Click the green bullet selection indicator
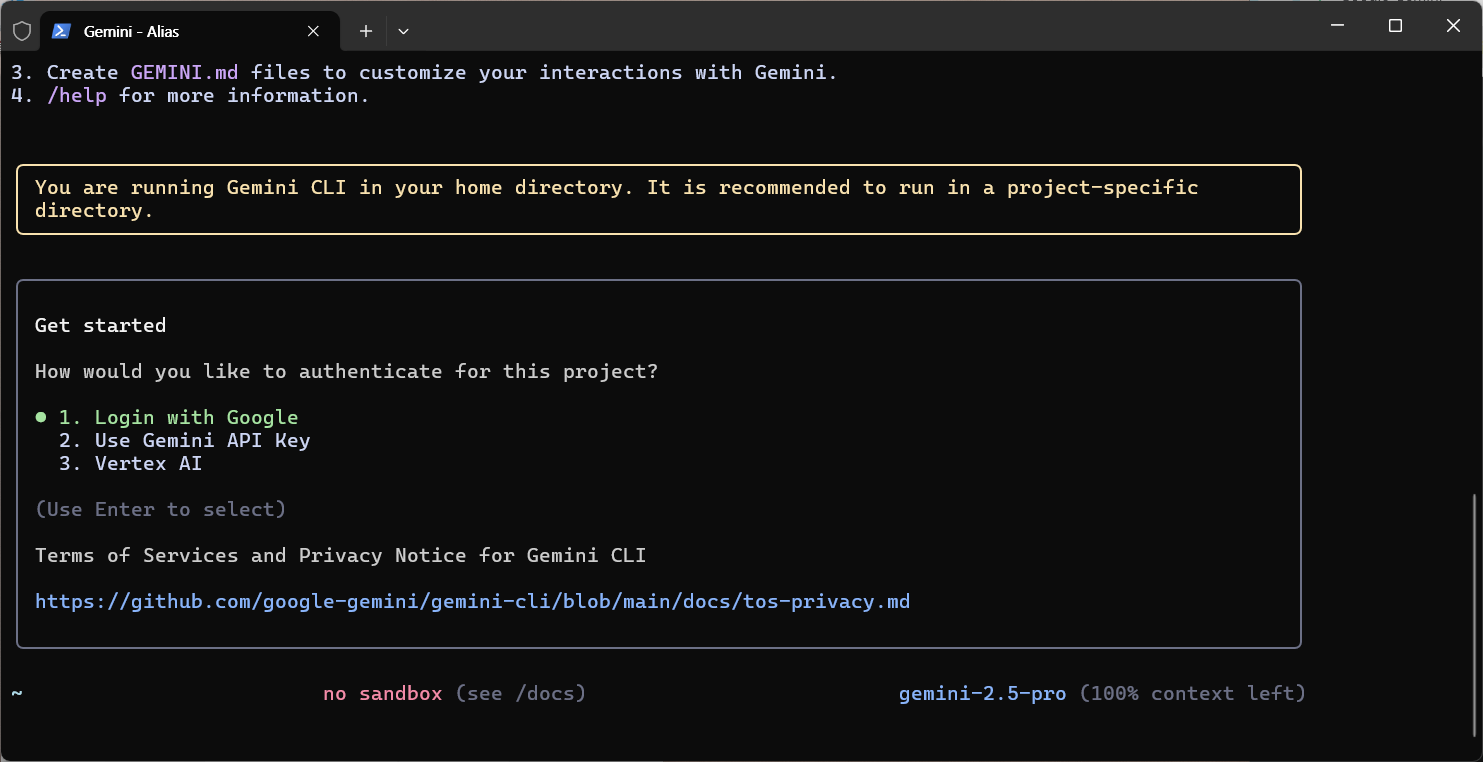This screenshot has width=1483, height=762. 41,417
